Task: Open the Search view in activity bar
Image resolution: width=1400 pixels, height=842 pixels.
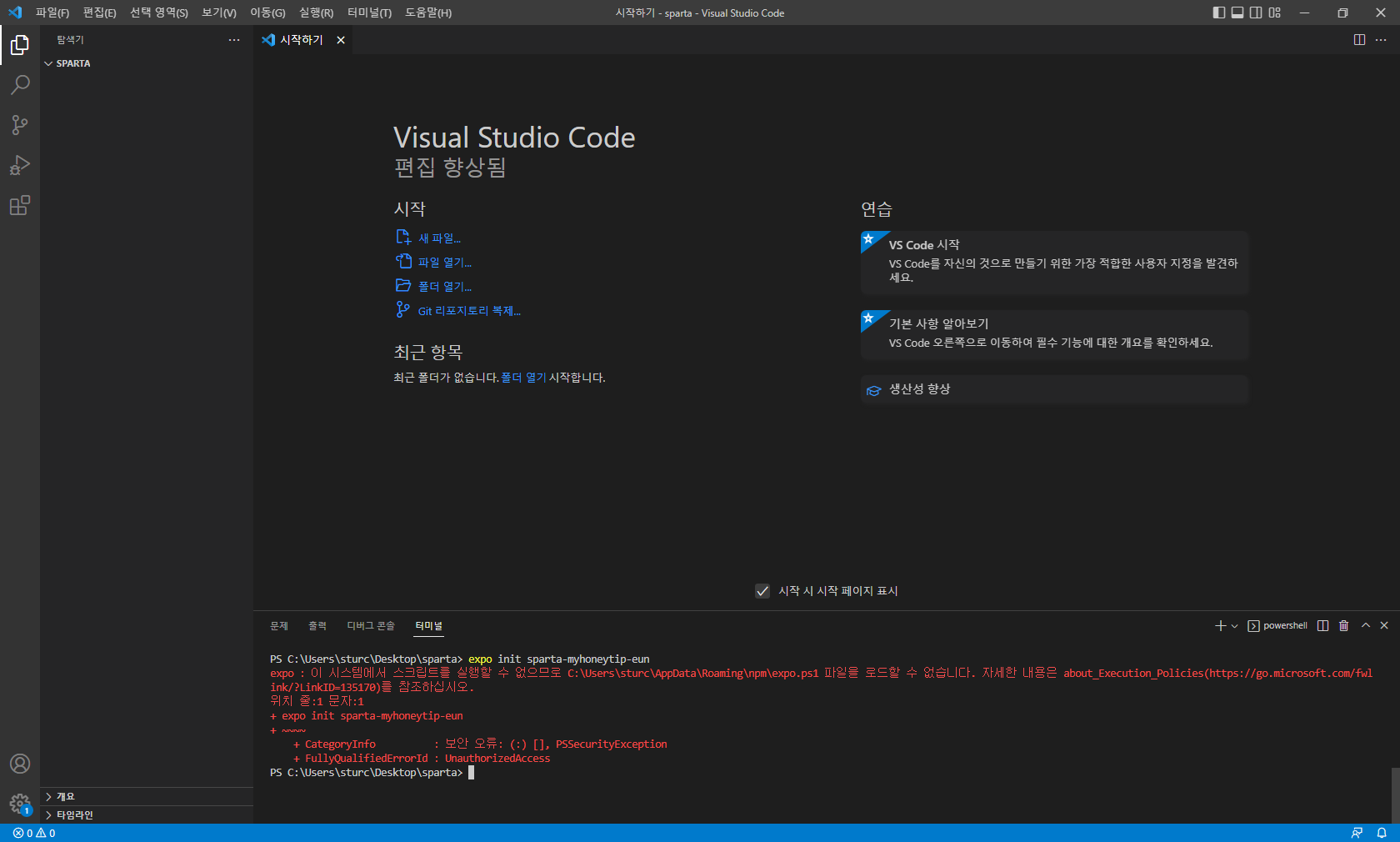Action: click(20, 85)
